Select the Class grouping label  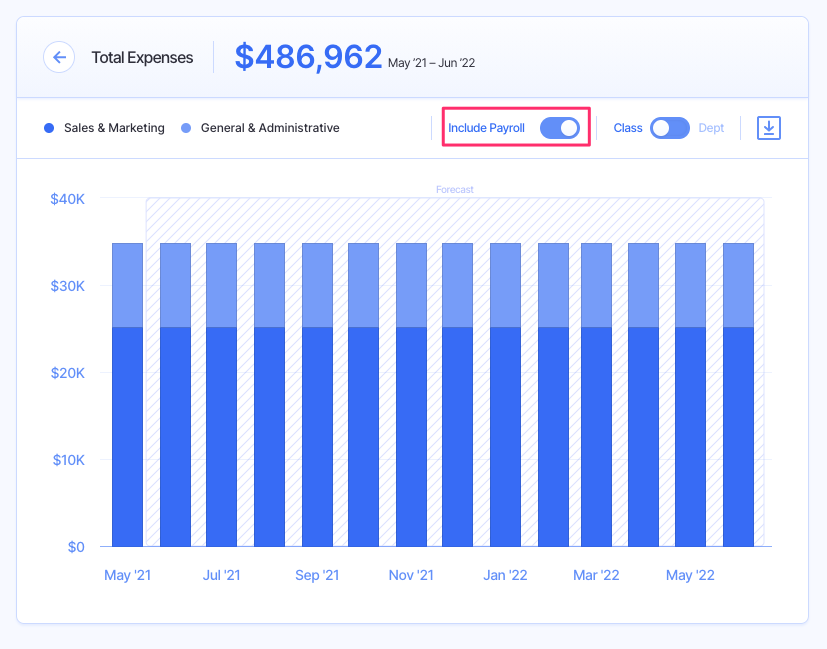[x=627, y=128]
